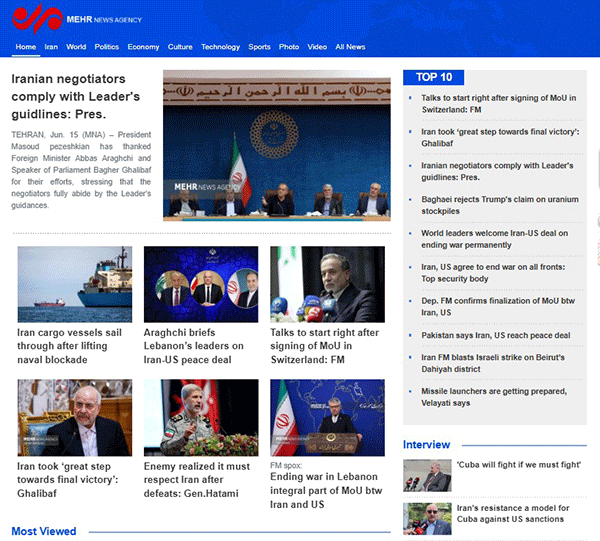Open headline 'Iranian negotiators comply with Leader's guidlines'

(x=75, y=96)
